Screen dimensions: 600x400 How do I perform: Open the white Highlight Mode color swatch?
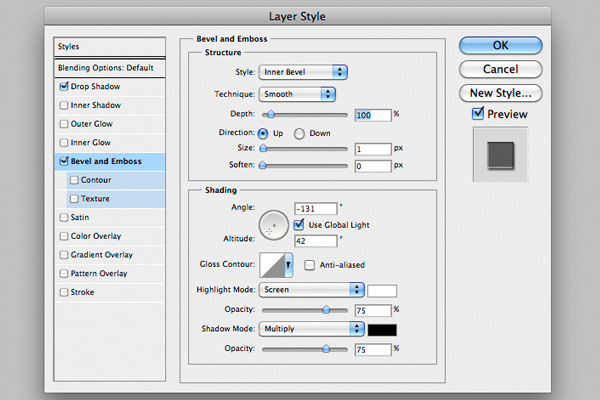coord(382,291)
